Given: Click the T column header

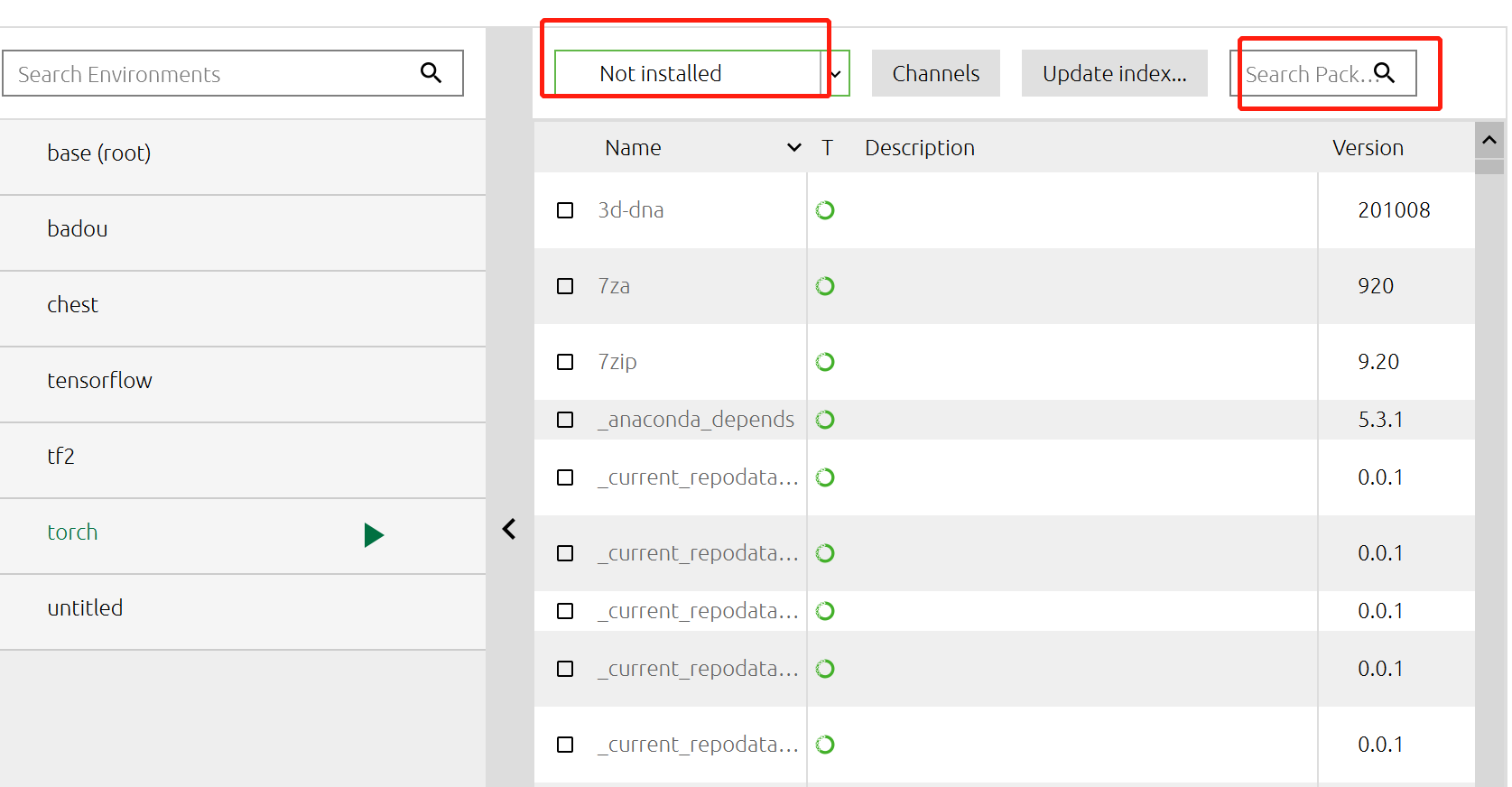Looking at the screenshot, I should (x=827, y=147).
